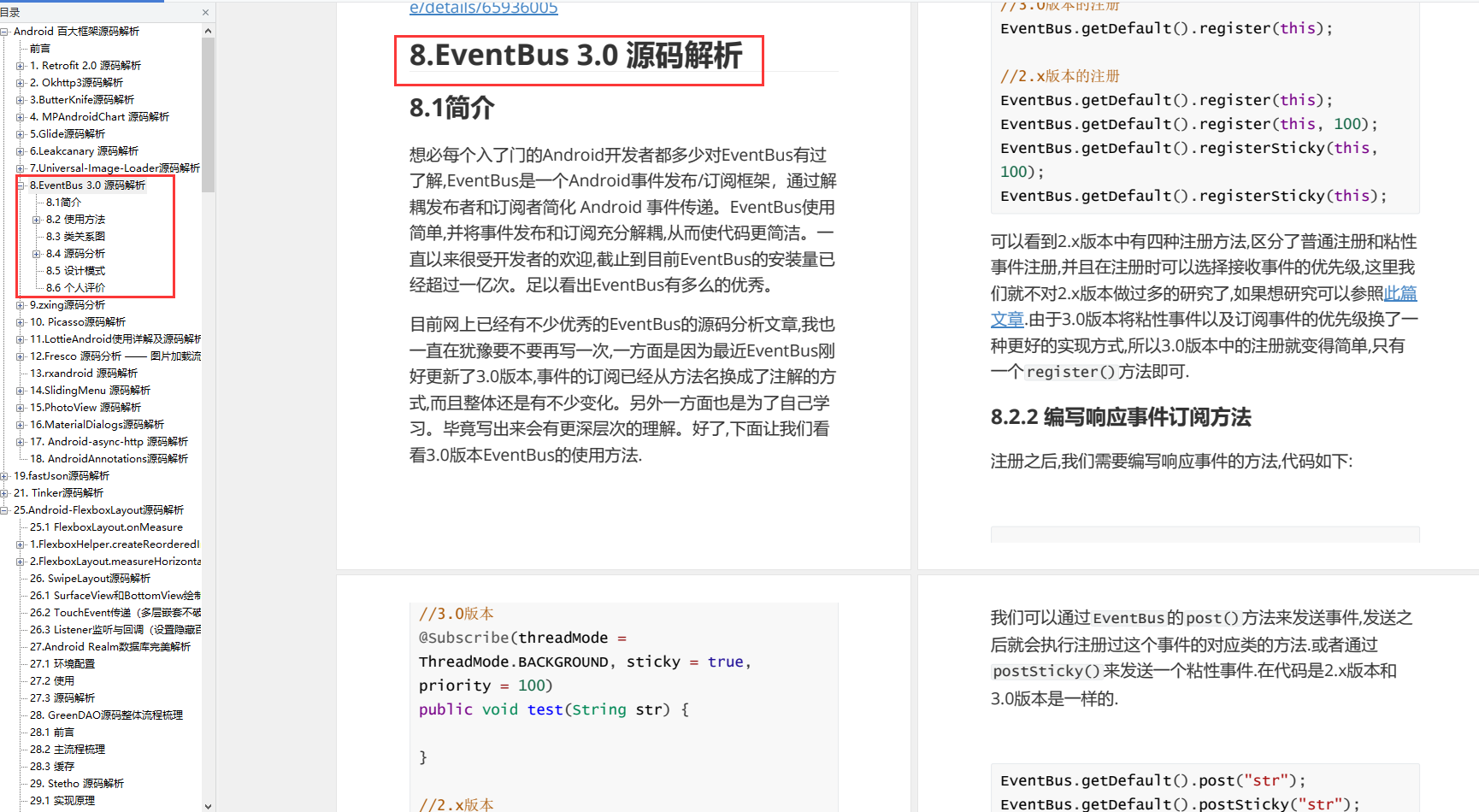Expand the 2. Okhttp3源码解析 node
This screenshot has width=1479, height=812.
pos(21,83)
